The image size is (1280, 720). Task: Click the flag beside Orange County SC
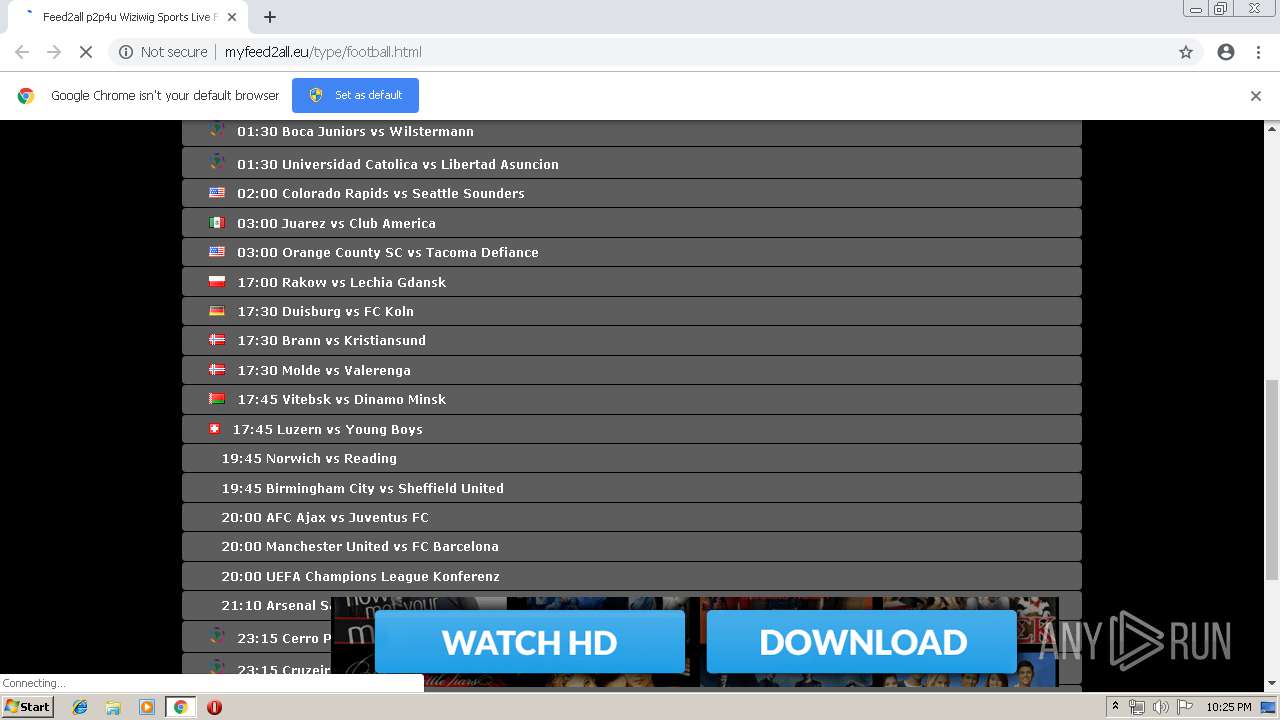(x=217, y=252)
